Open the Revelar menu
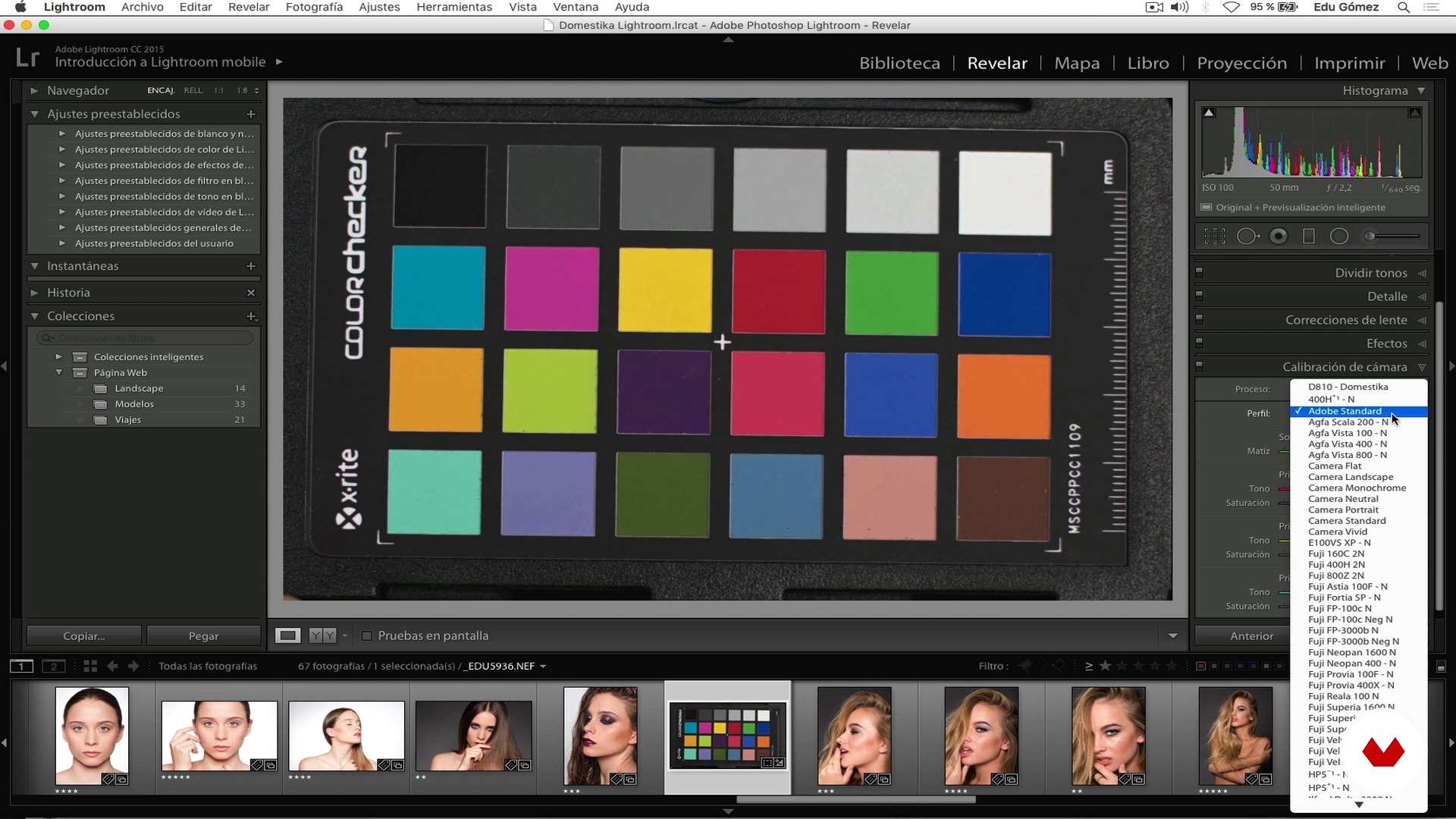The height and width of the screenshot is (819, 1456). point(249,8)
